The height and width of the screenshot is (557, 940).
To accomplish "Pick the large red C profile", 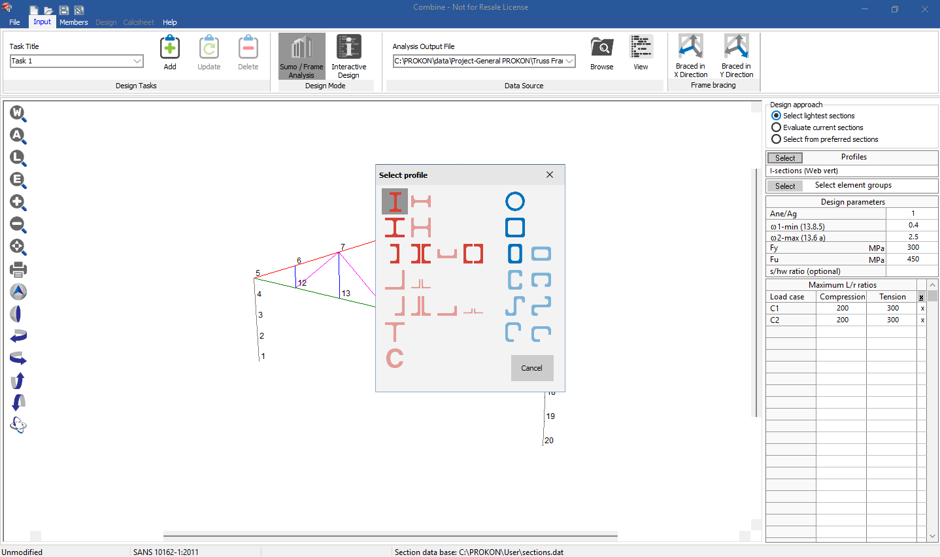I will (x=394, y=359).
